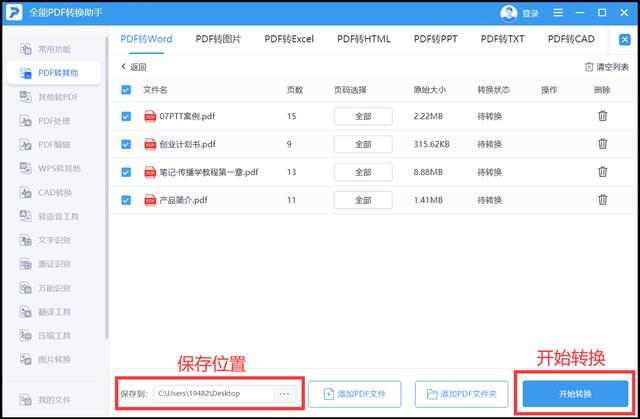Open page selection 全部 for 07PTT案例.pdf

363,116
